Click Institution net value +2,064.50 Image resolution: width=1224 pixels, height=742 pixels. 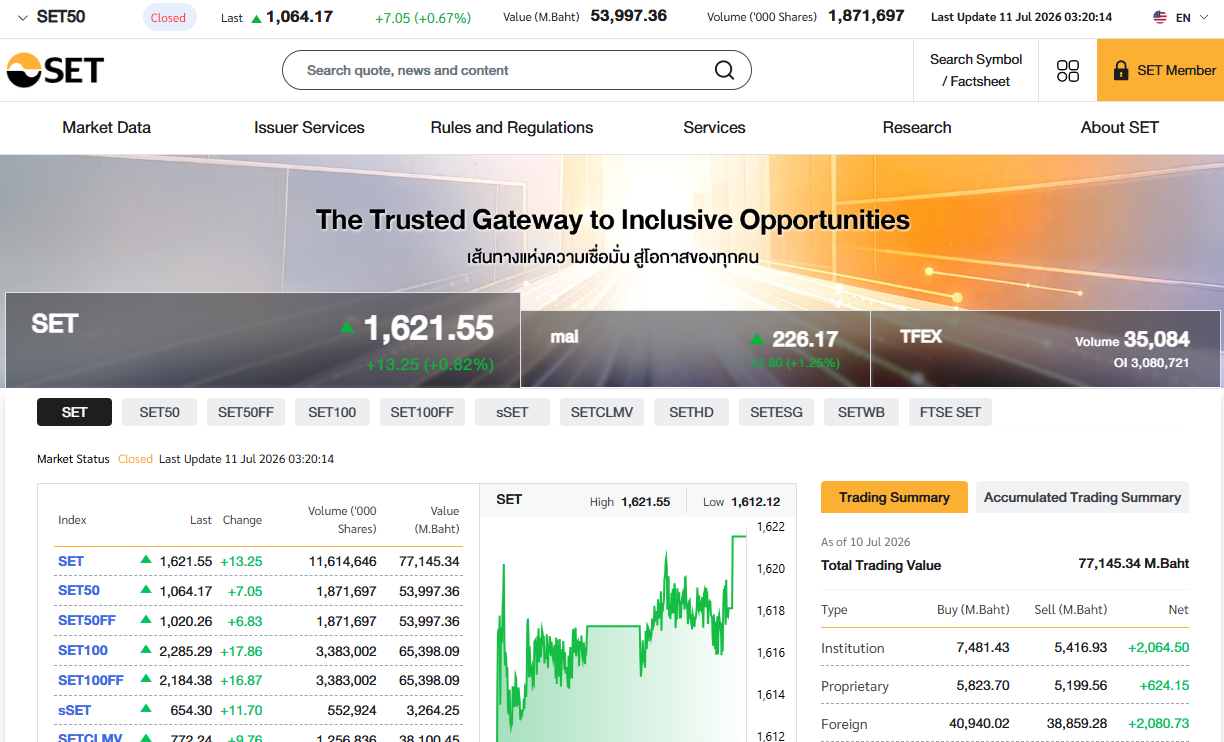pyautogui.click(x=1158, y=648)
